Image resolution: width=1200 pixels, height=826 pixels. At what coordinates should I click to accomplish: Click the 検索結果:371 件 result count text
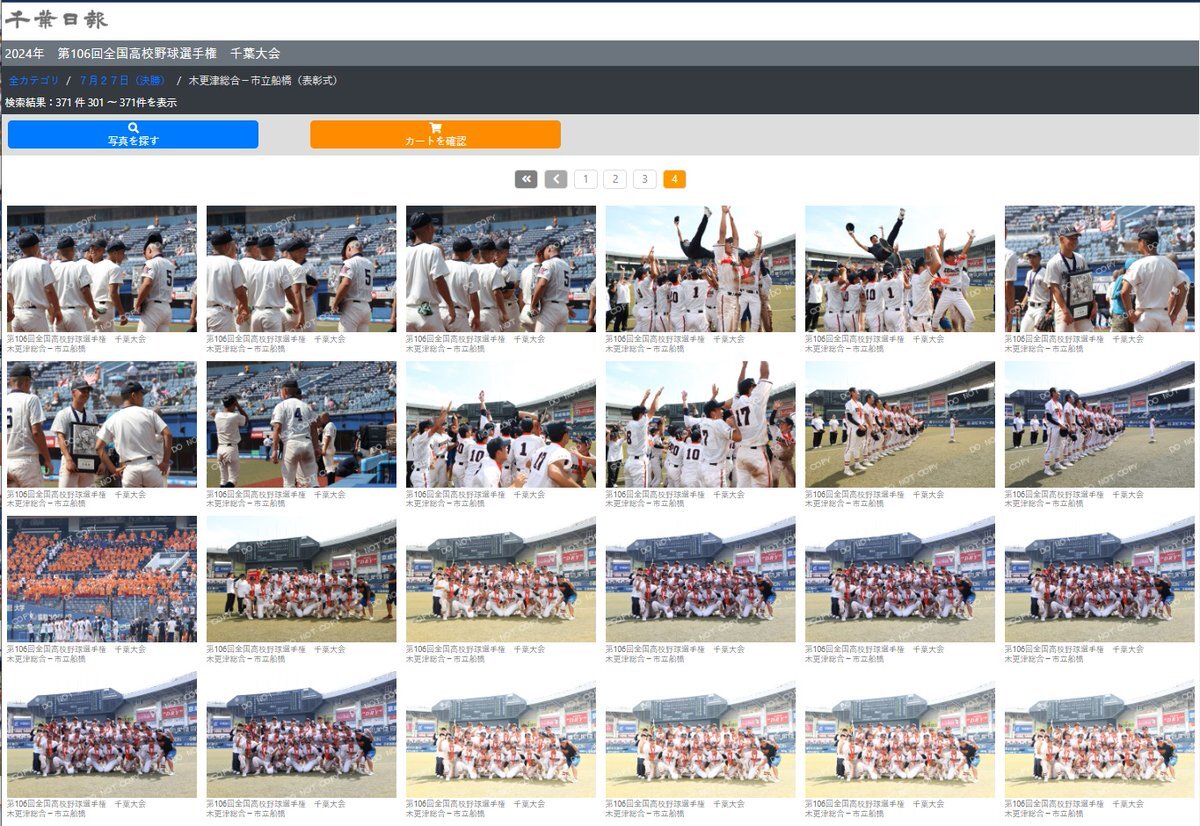click(x=91, y=102)
